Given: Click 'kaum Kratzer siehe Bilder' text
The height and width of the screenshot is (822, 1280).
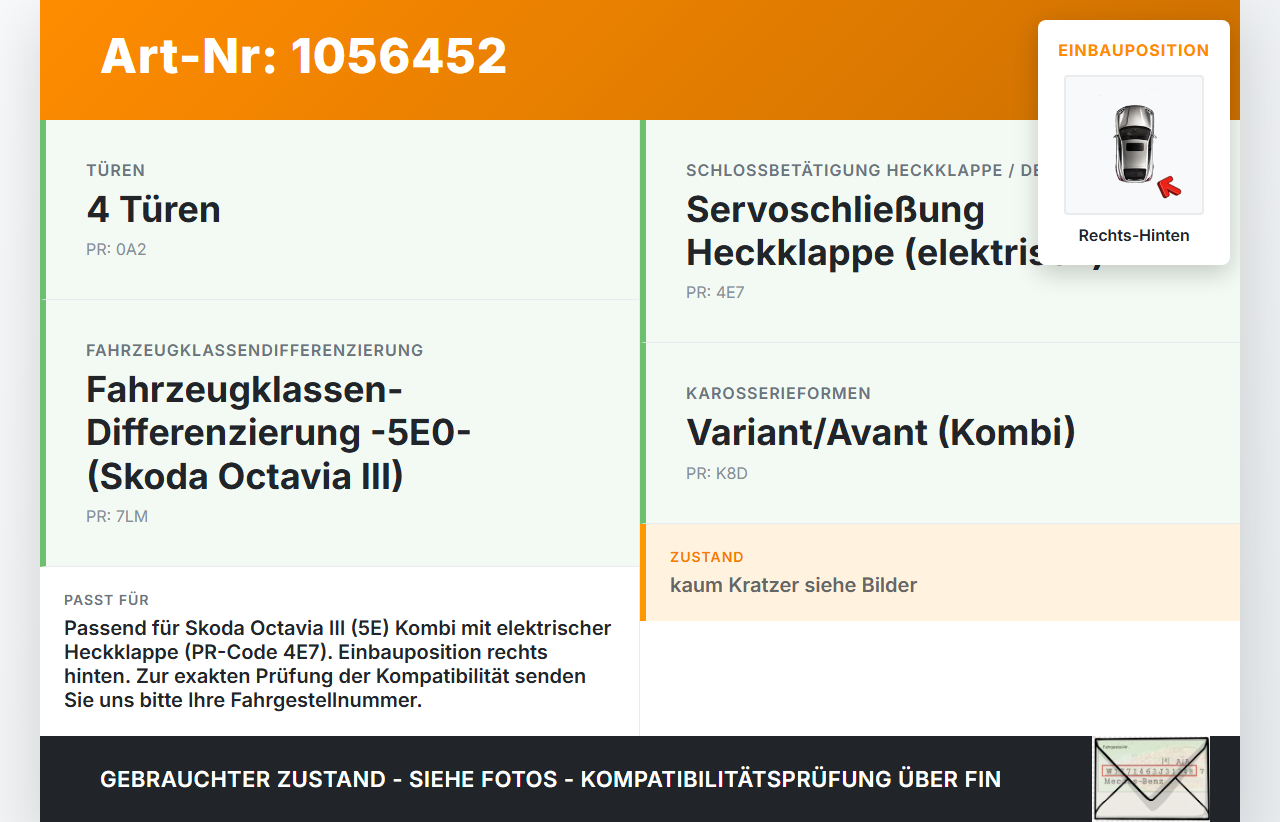Looking at the screenshot, I should pos(793,585).
